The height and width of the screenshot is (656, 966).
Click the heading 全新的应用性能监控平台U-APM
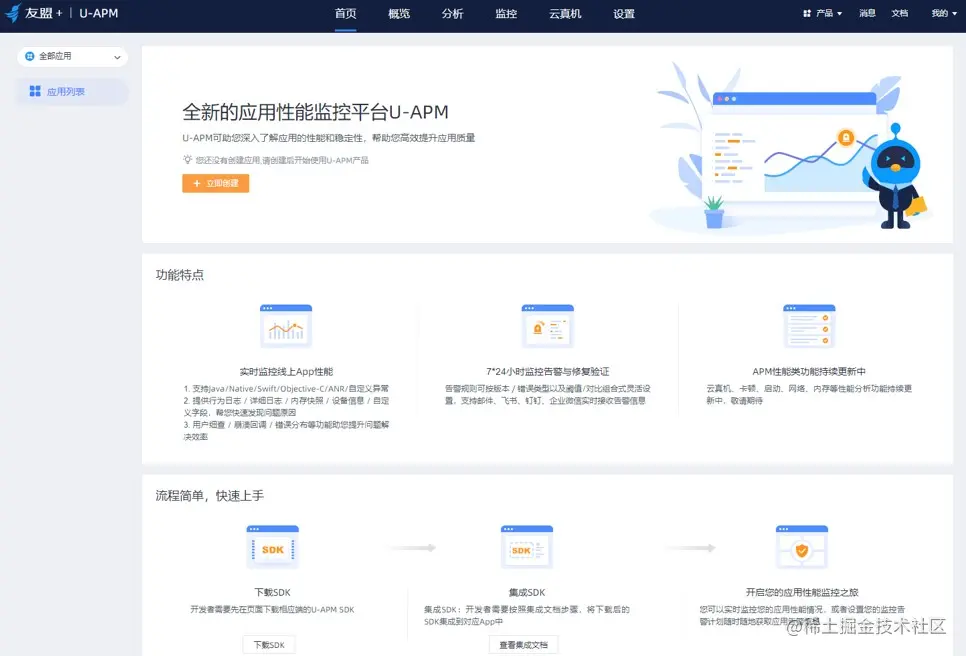pyautogui.click(x=315, y=112)
